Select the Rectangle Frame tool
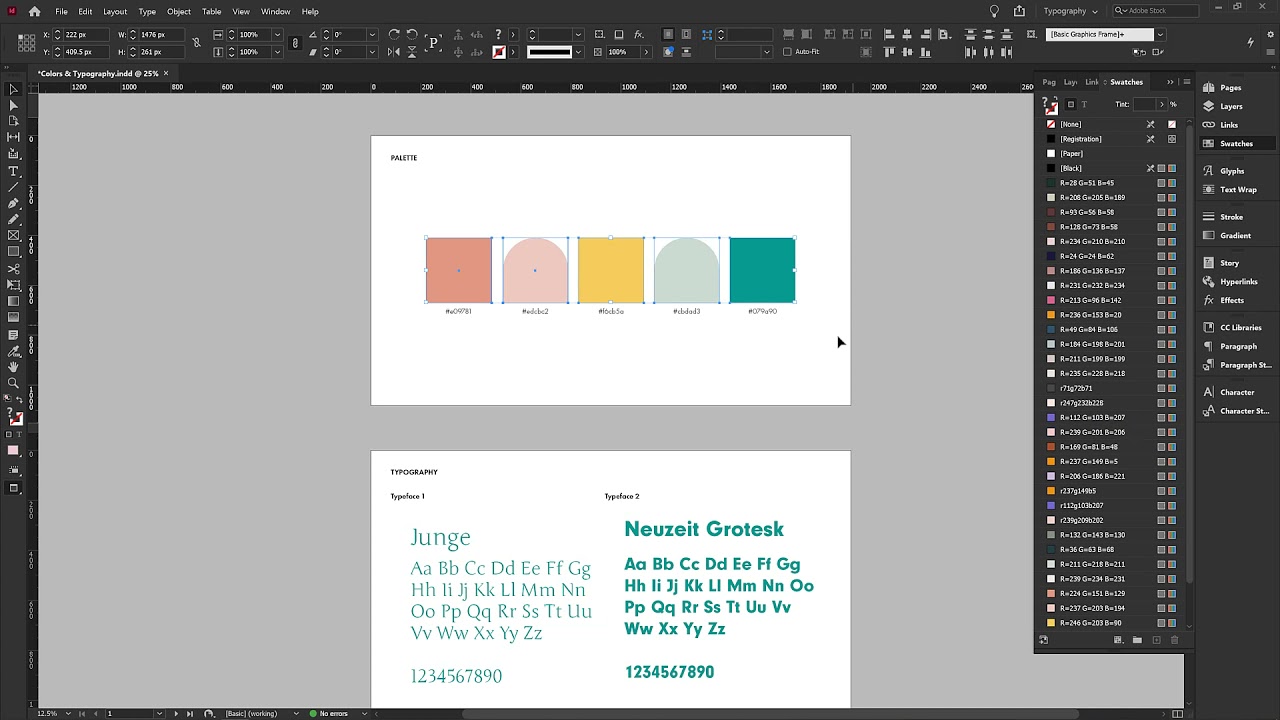 (x=13, y=236)
